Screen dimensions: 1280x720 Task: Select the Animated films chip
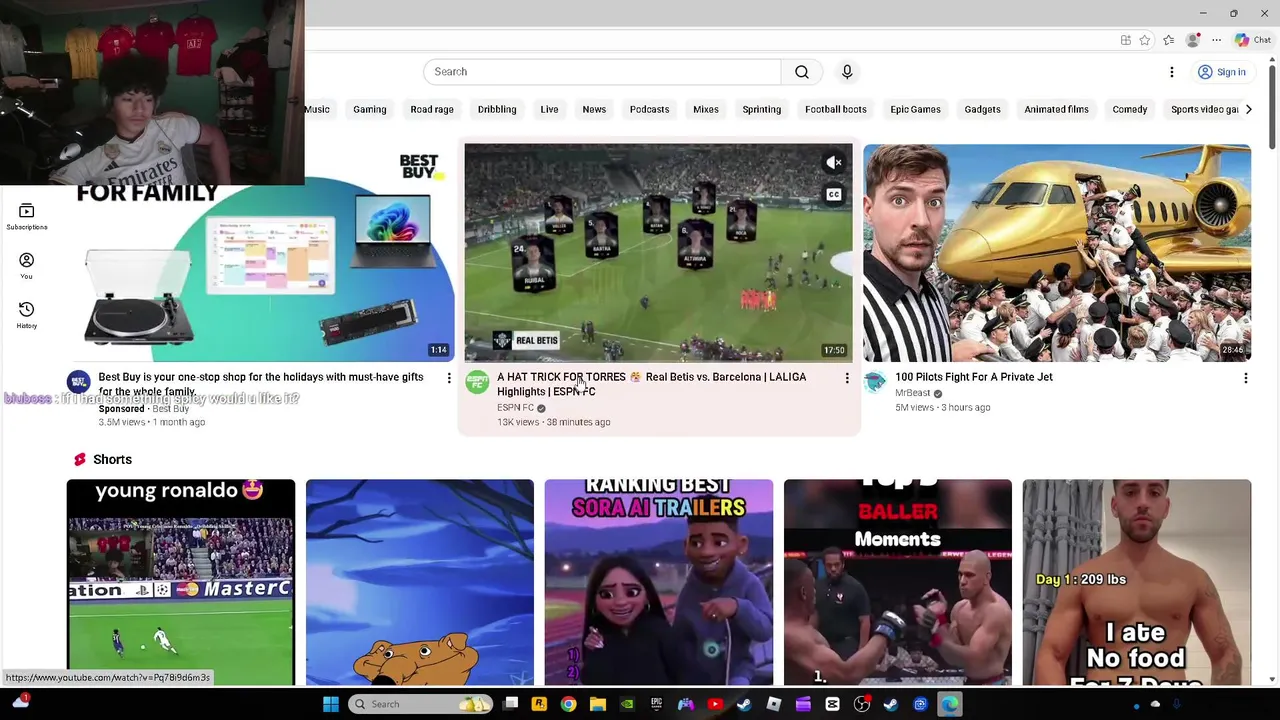1057,109
